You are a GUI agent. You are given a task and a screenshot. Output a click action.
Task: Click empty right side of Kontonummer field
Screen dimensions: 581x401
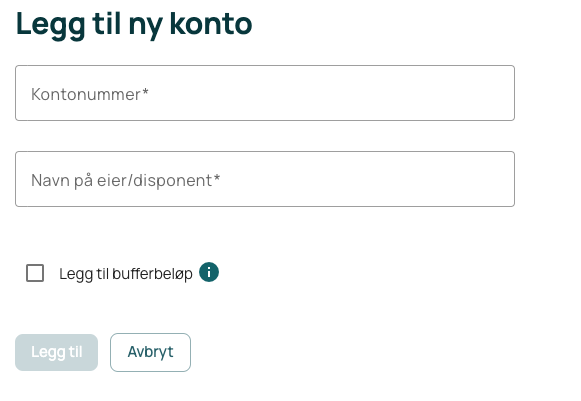click(408, 93)
